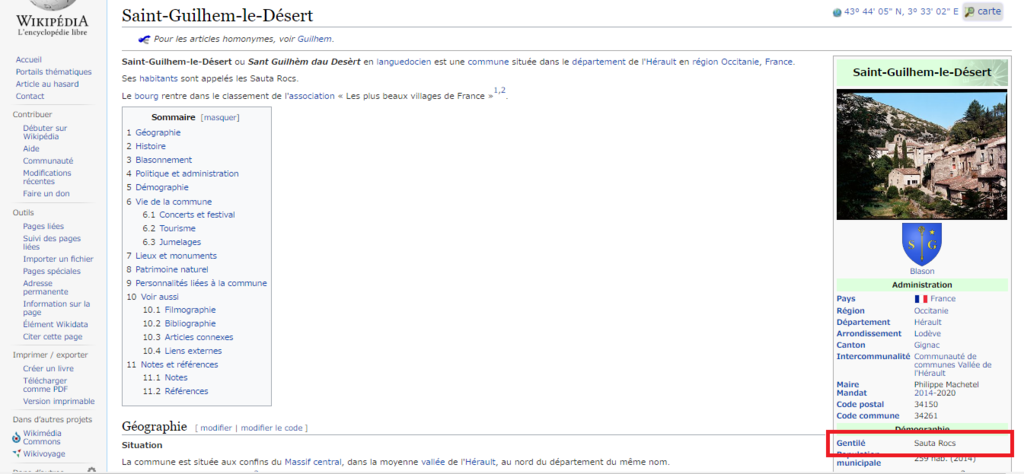Open the Blason coat of arms image
This screenshot has width=1024, height=474.
922,244
